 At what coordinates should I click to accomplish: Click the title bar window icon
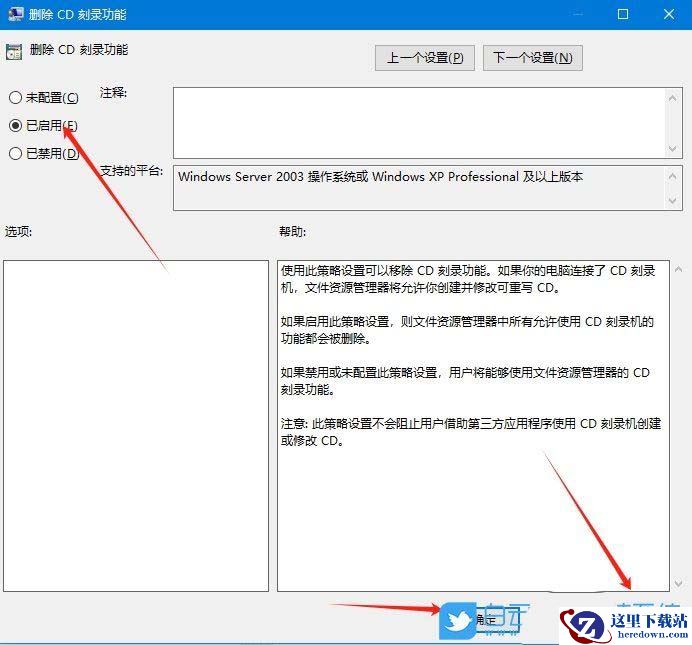[15, 14]
